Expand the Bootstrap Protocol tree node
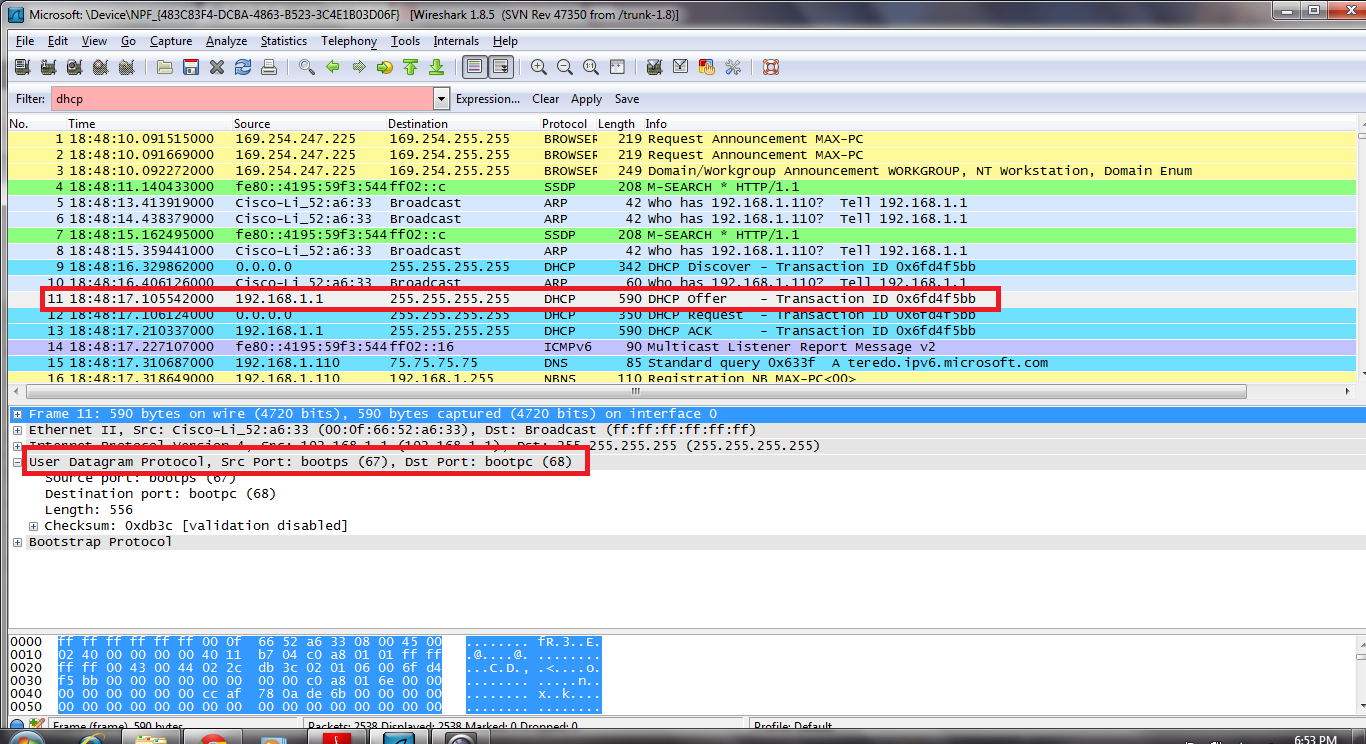This screenshot has height=744, width=1366. tap(17, 541)
